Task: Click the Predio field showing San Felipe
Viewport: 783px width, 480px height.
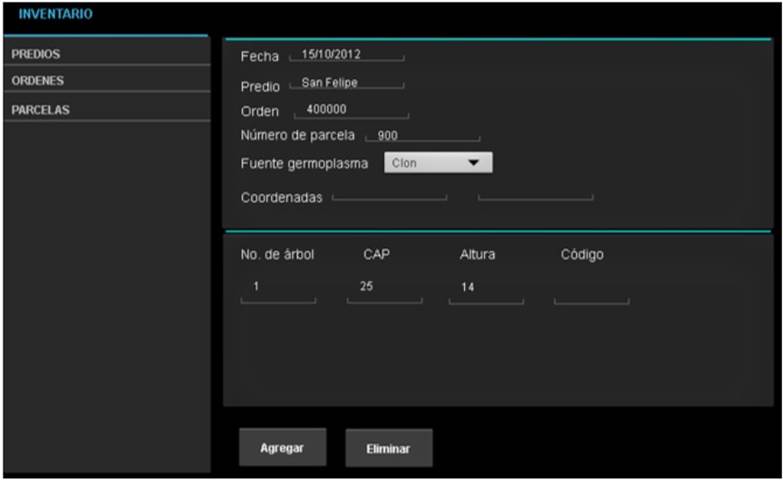Action: click(346, 83)
